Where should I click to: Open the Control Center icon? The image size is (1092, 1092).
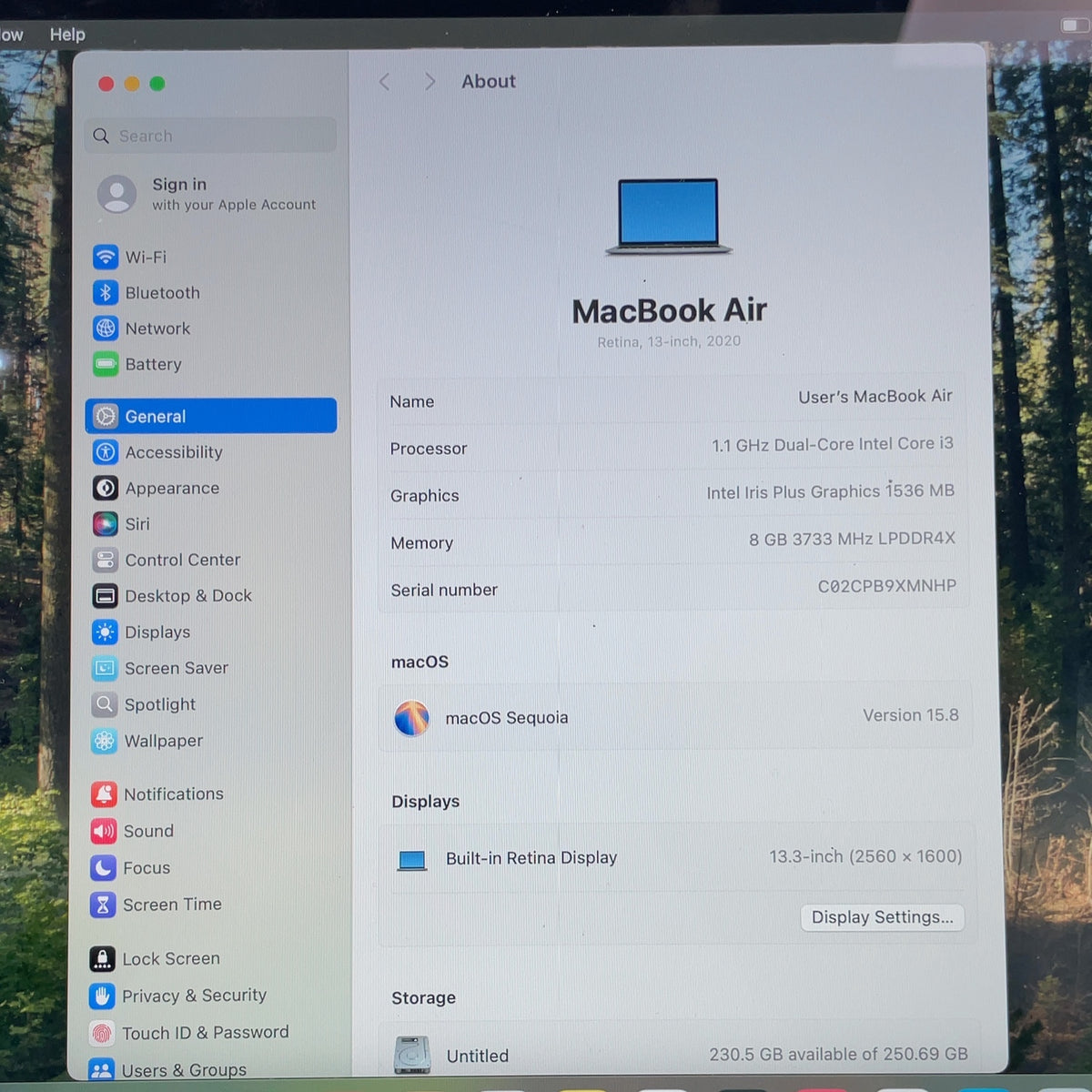105,560
